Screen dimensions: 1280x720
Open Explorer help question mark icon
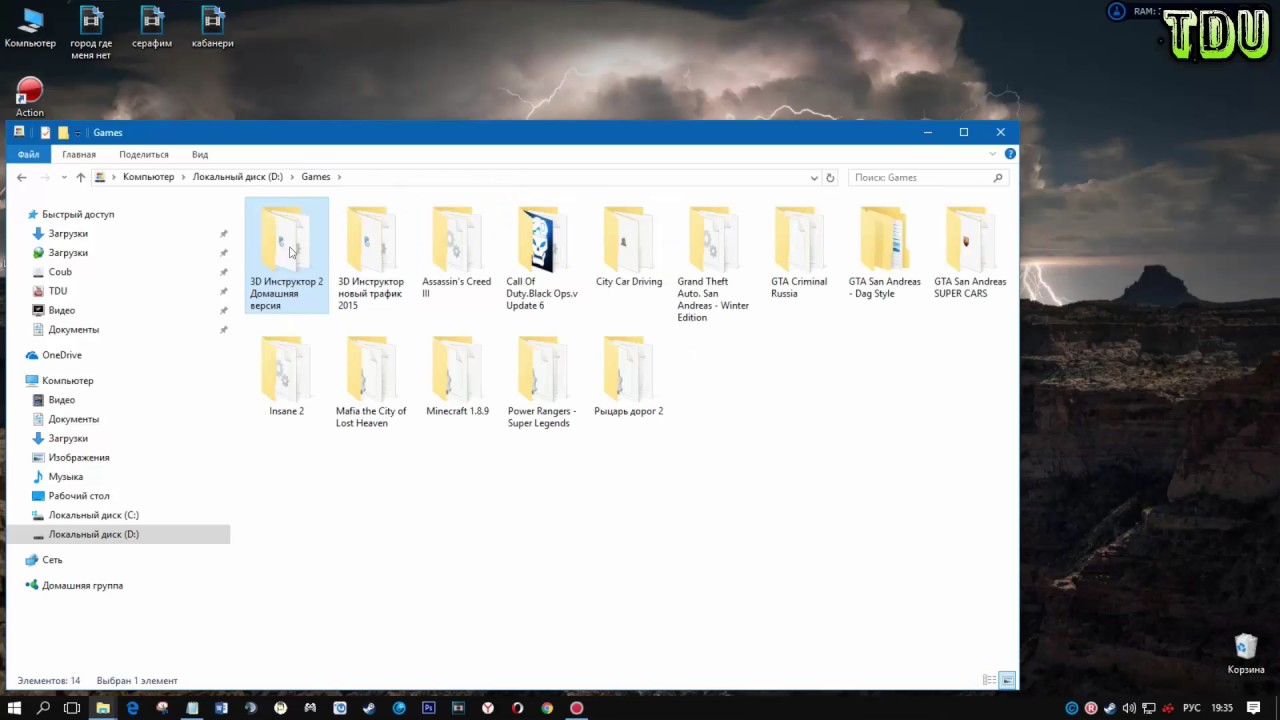(1010, 154)
